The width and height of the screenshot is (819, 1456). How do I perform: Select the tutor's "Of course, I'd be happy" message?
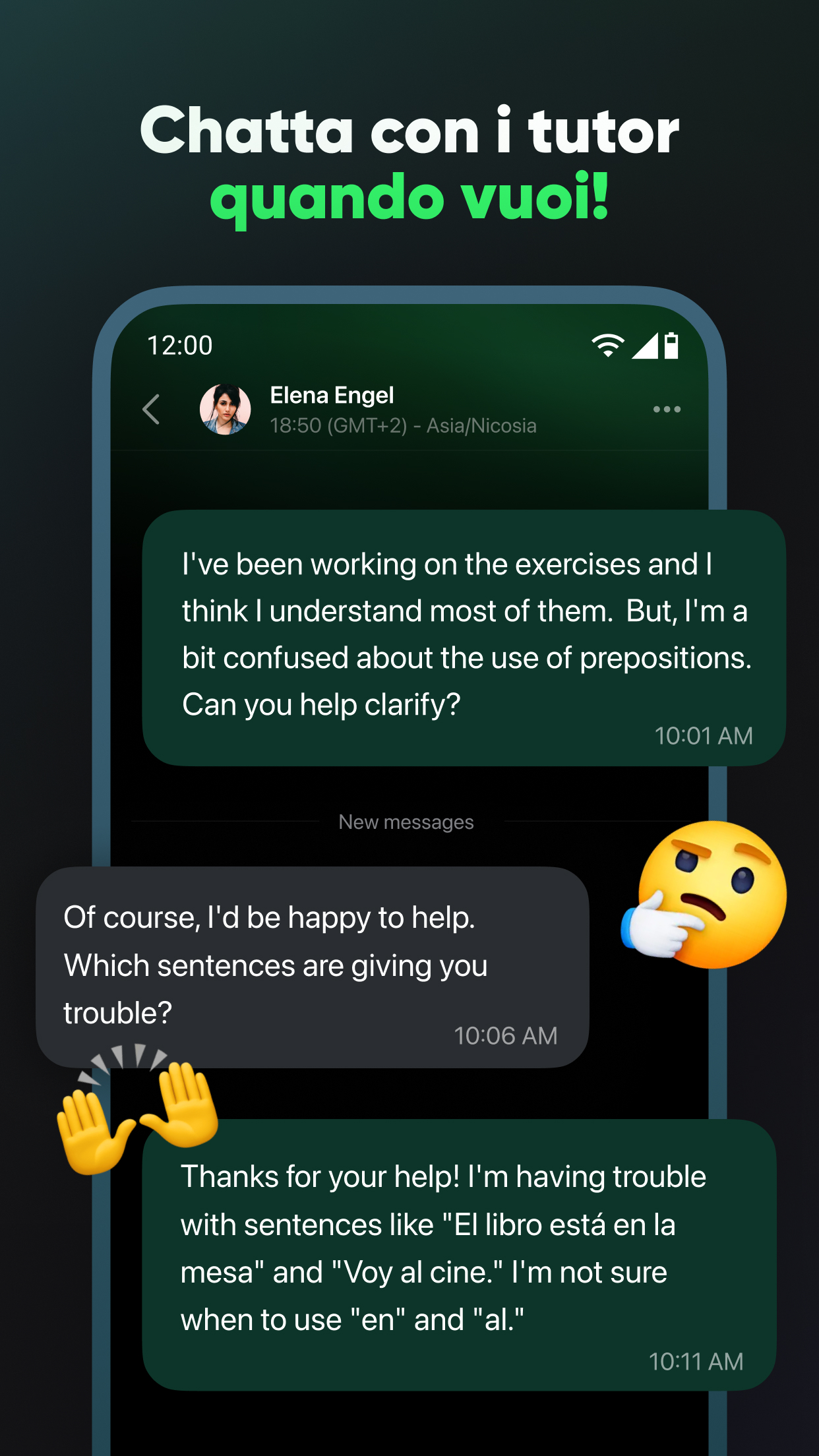tap(312, 967)
